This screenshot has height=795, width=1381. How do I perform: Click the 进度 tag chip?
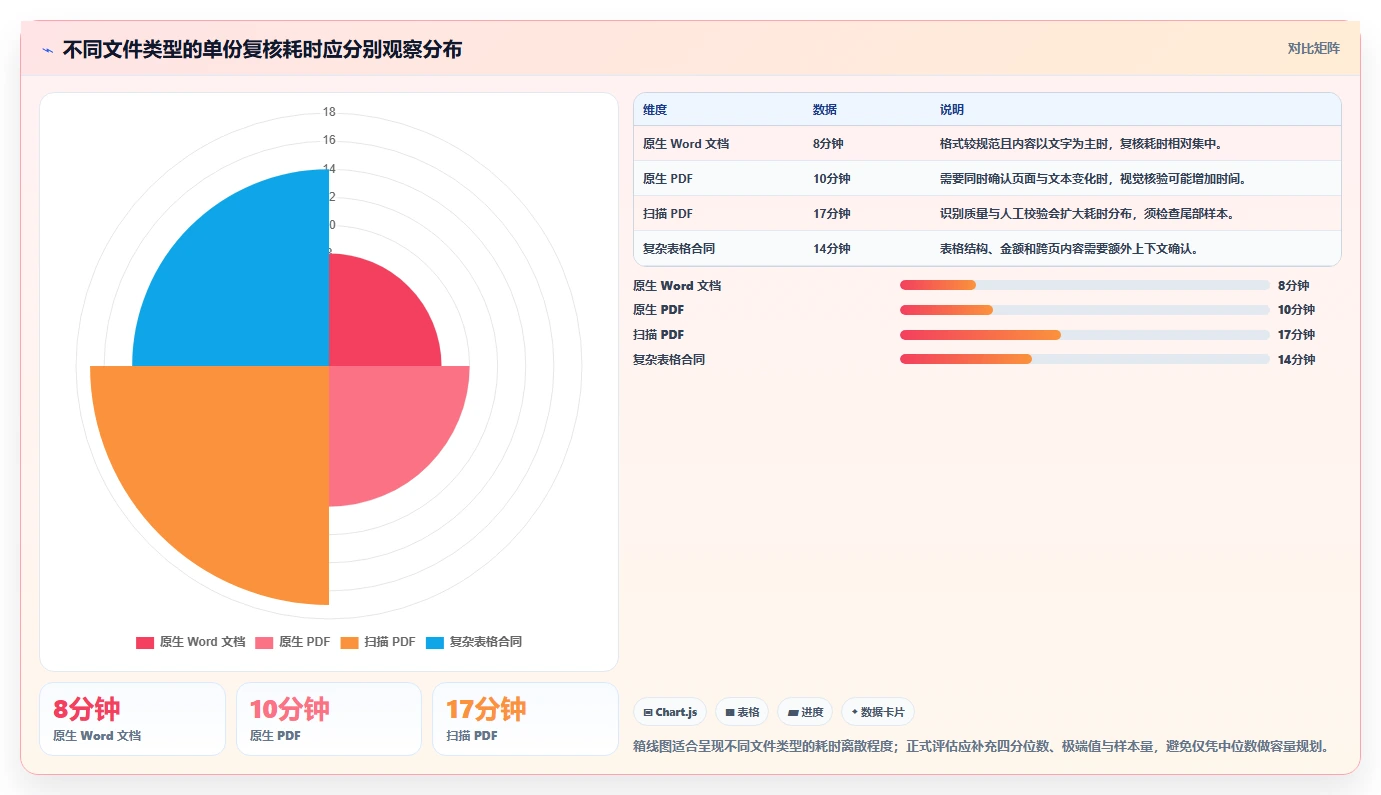point(805,712)
